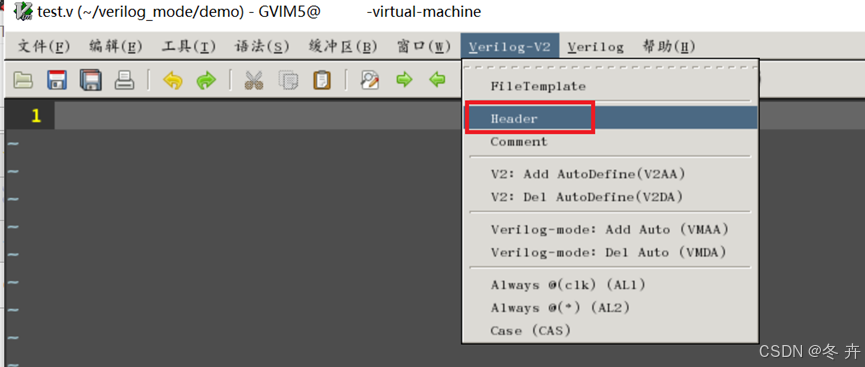Insert Always @(*) (AL2) template
This screenshot has height=367, width=865.
tap(611, 308)
